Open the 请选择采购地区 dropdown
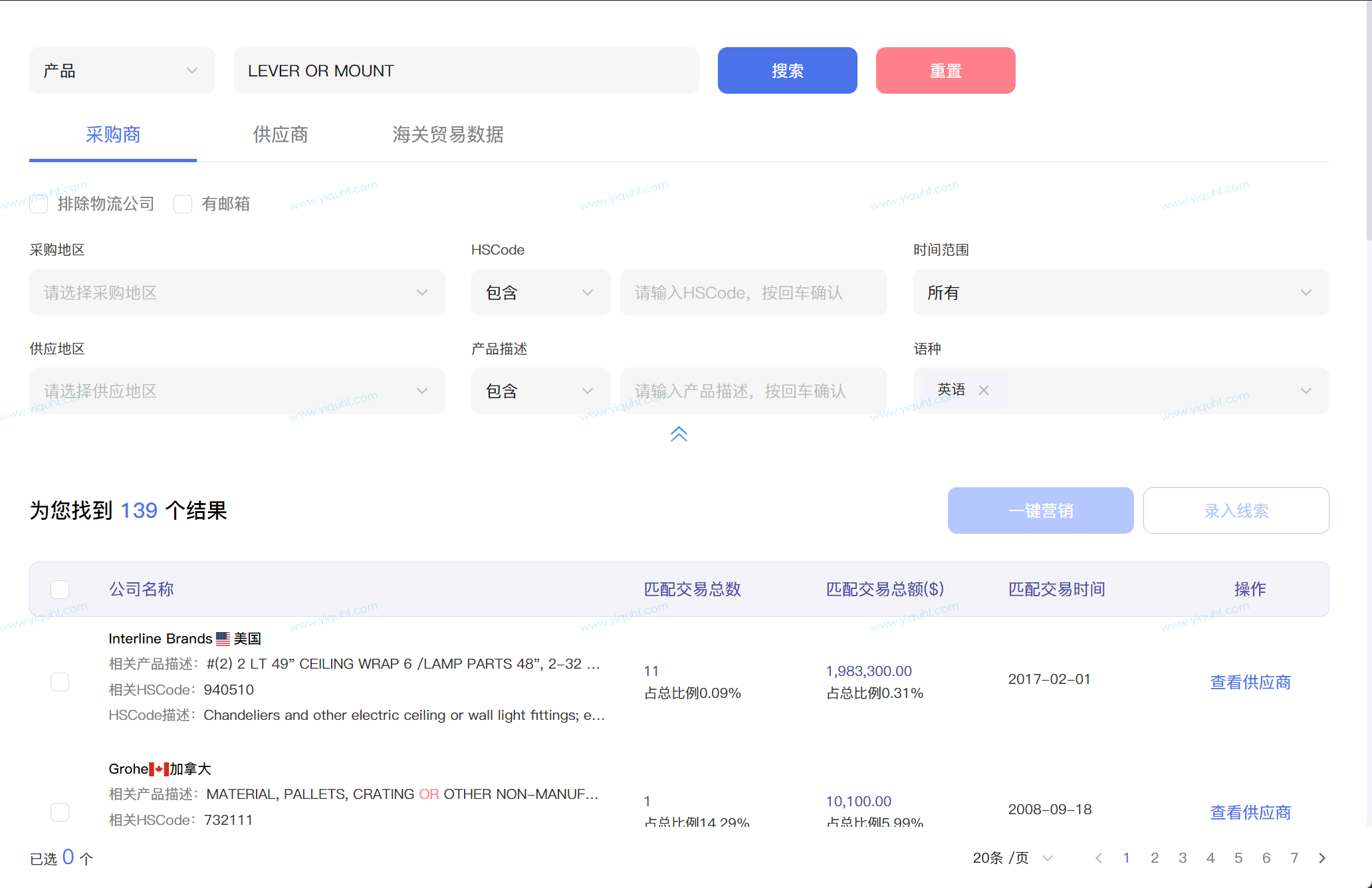The height and width of the screenshot is (888, 1372). [237, 292]
